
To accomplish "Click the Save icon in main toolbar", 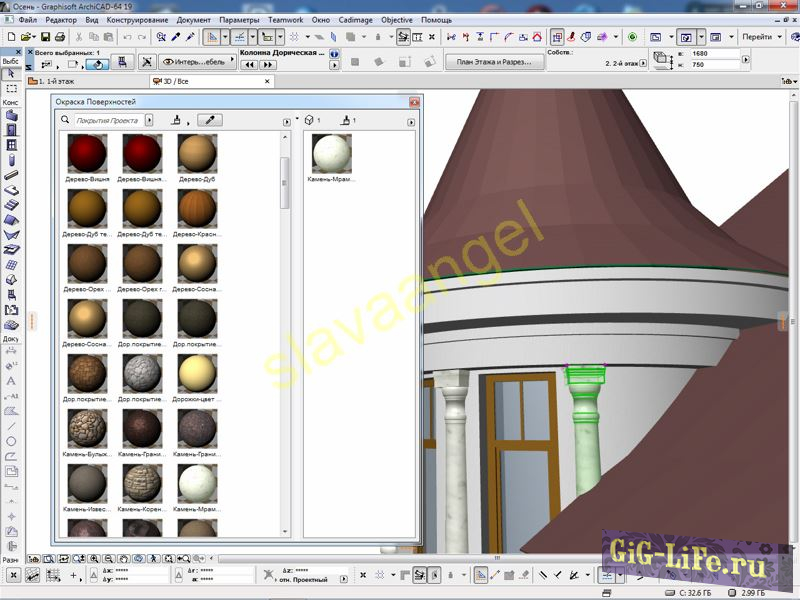I will tap(45, 37).
